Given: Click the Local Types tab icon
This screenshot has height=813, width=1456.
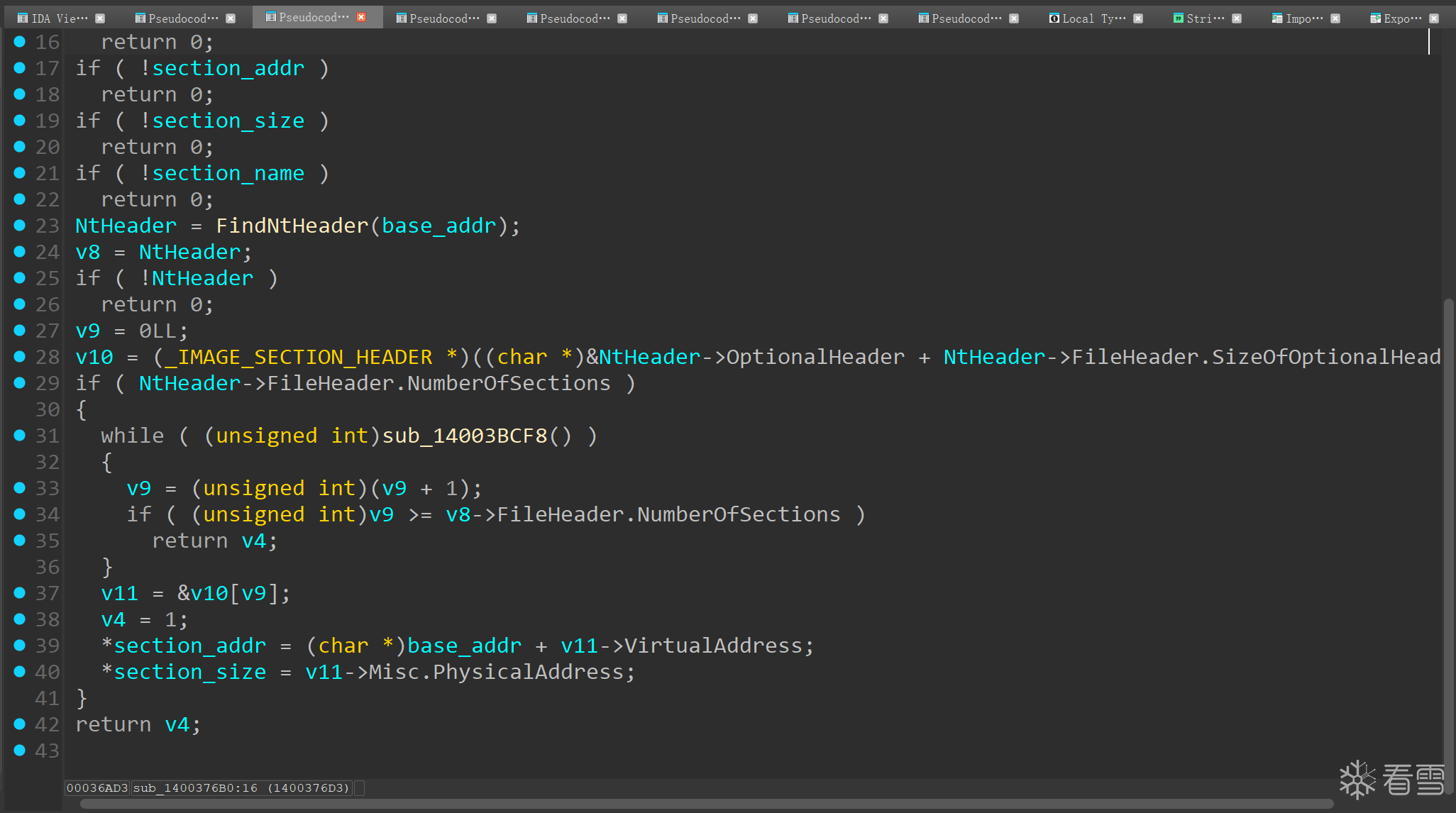Looking at the screenshot, I should tap(1054, 18).
